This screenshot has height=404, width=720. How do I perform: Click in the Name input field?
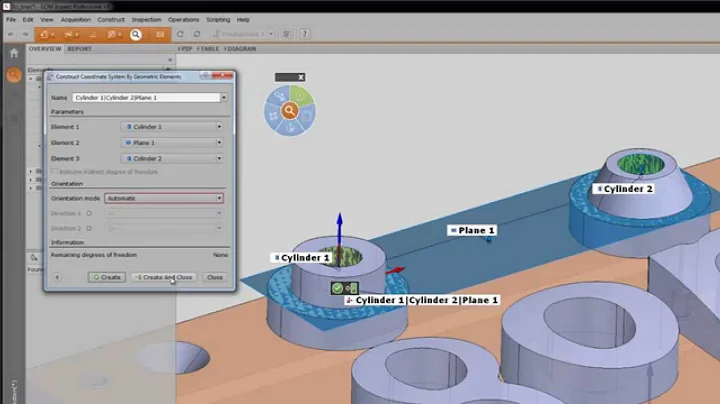pos(146,98)
